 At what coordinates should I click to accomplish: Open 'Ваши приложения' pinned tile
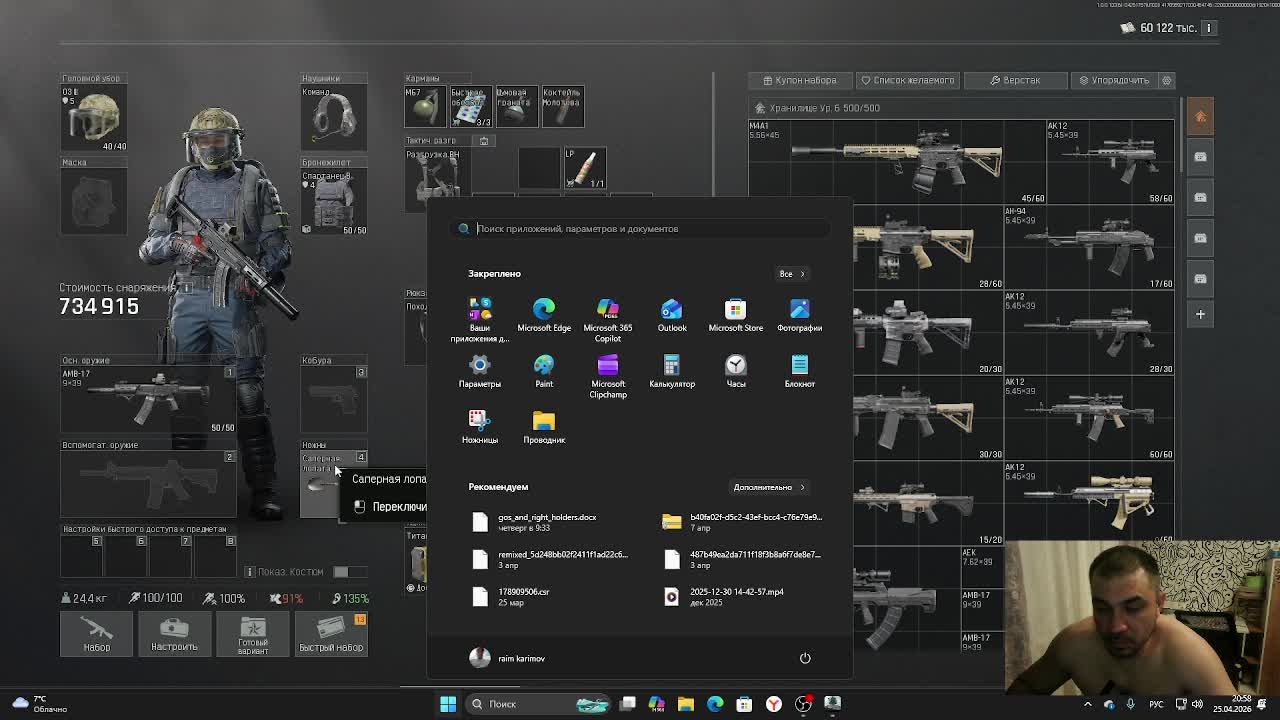point(480,320)
